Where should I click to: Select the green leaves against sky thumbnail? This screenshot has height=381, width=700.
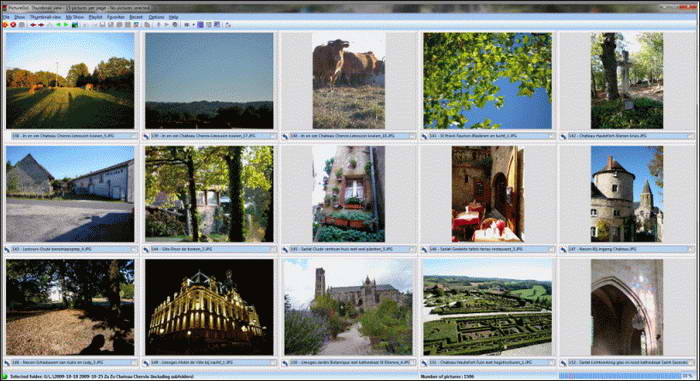[488, 81]
